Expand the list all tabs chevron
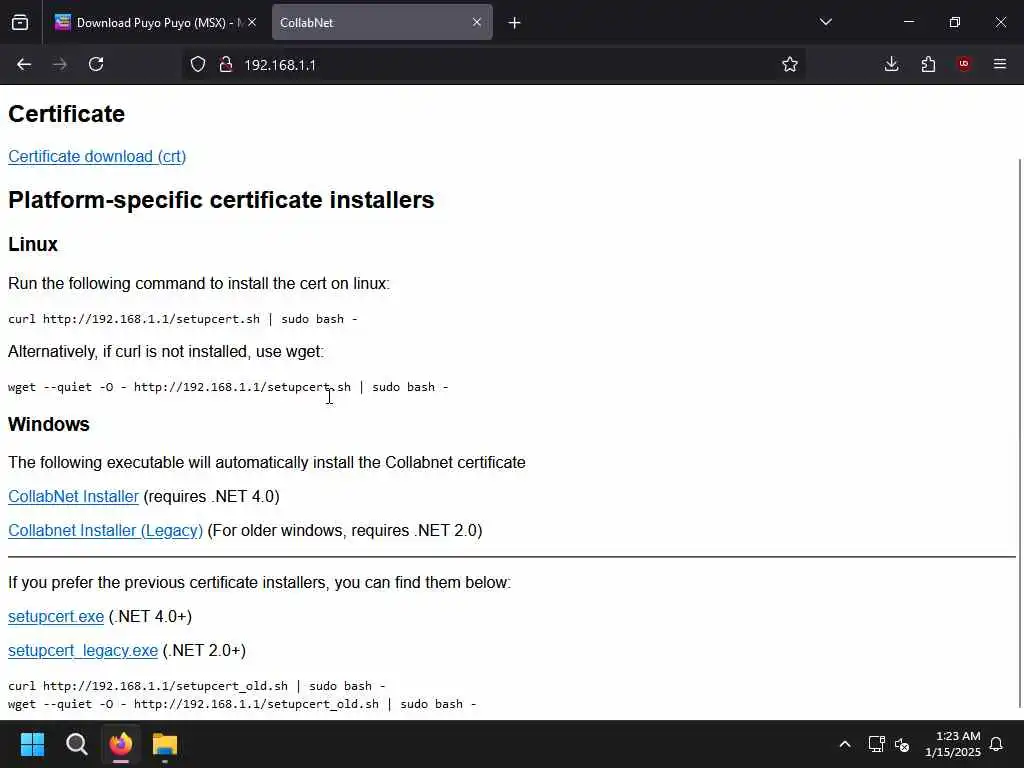Image resolution: width=1024 pixels, height=768 pixels. pyautogui.click(x=825, y=22)
